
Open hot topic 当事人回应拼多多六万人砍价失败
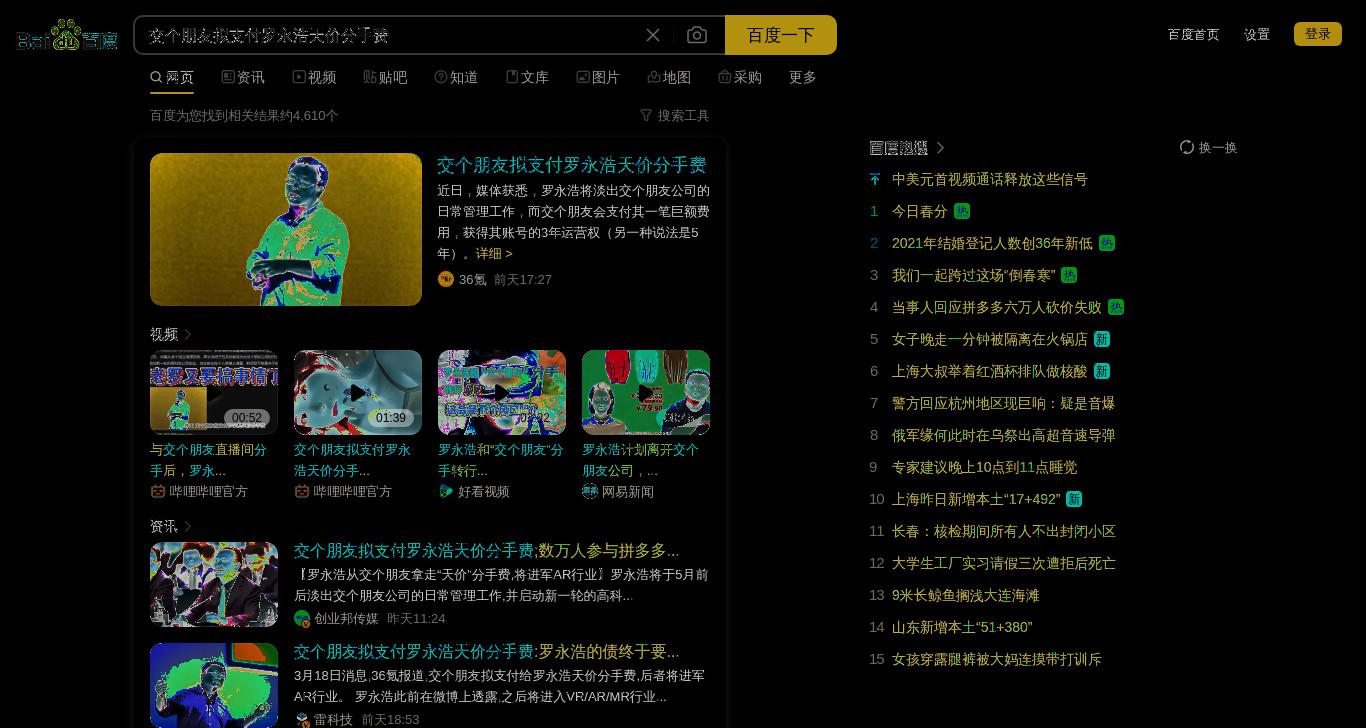997,307
